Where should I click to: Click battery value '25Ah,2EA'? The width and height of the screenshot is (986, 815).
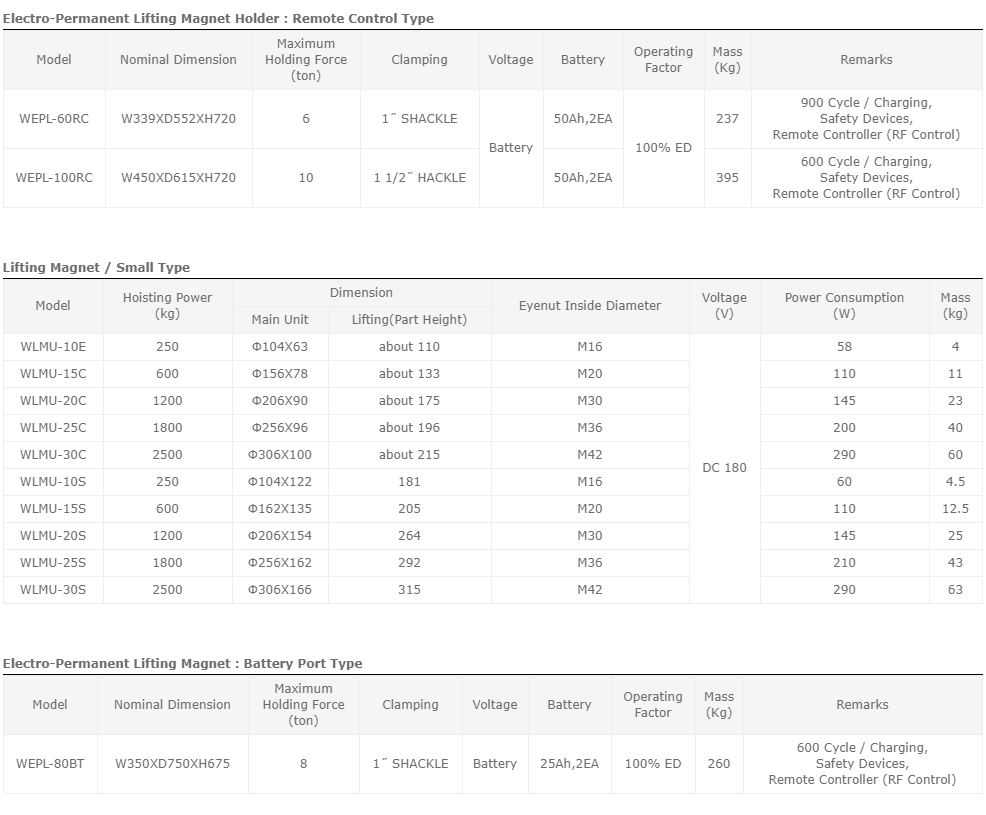569,763
